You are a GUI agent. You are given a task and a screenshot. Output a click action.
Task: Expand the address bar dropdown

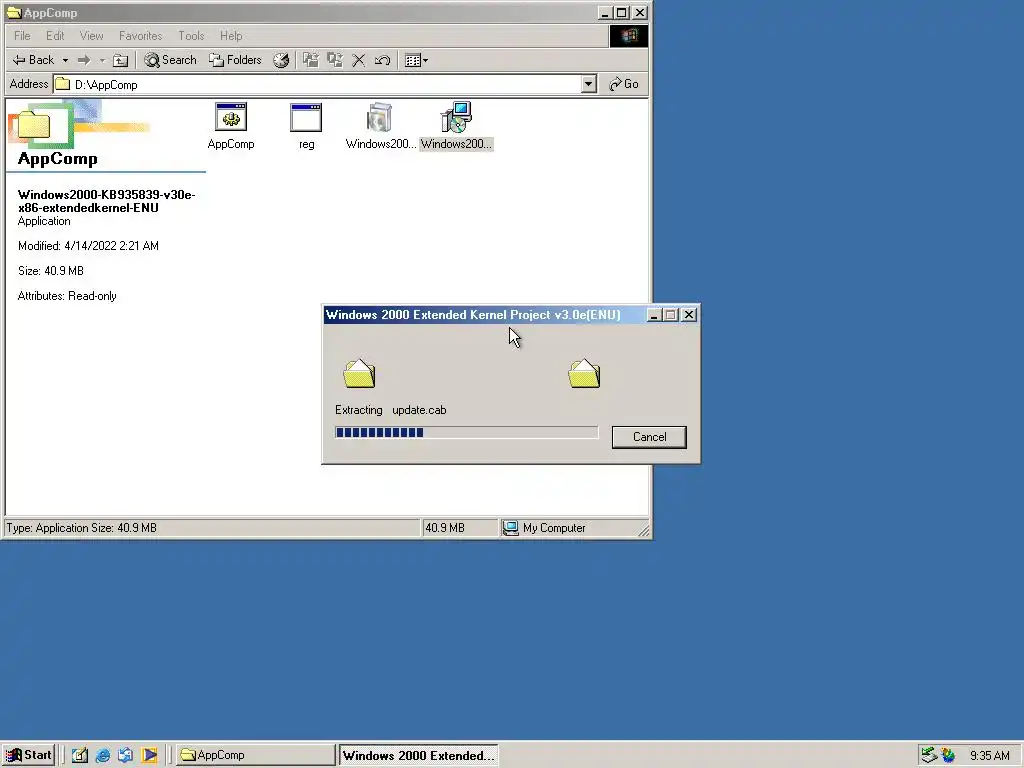pos(589,84)
